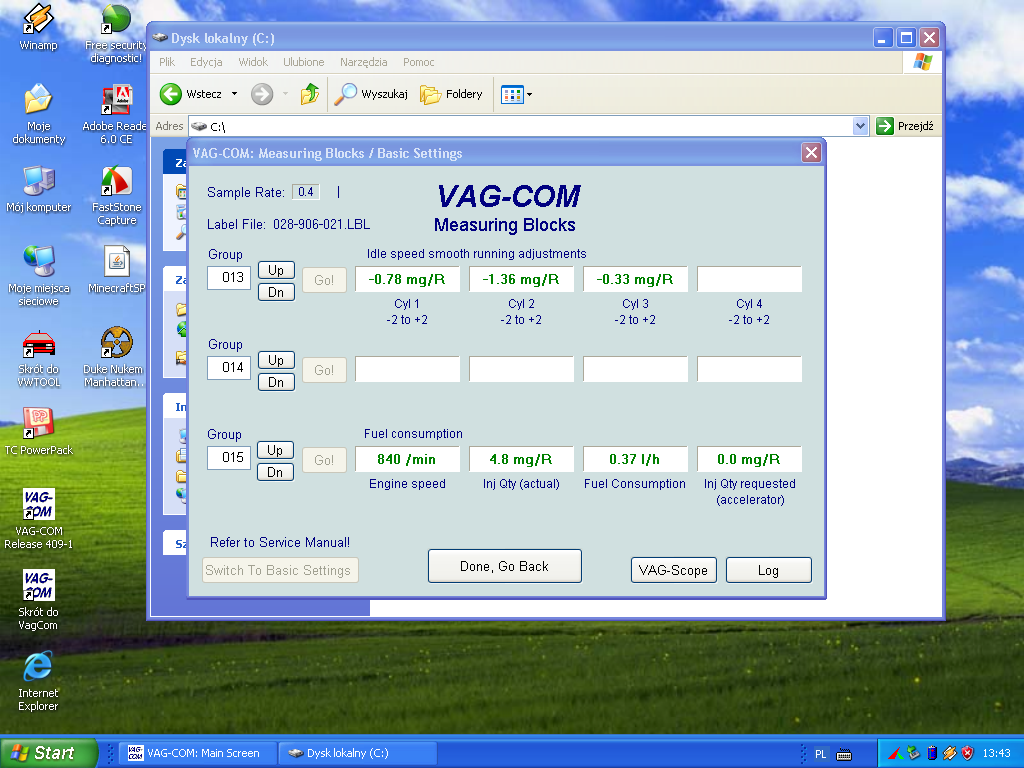Screen dimensions: 1024x768
Task: Click the group 013 number field
Action: (229, 278)
